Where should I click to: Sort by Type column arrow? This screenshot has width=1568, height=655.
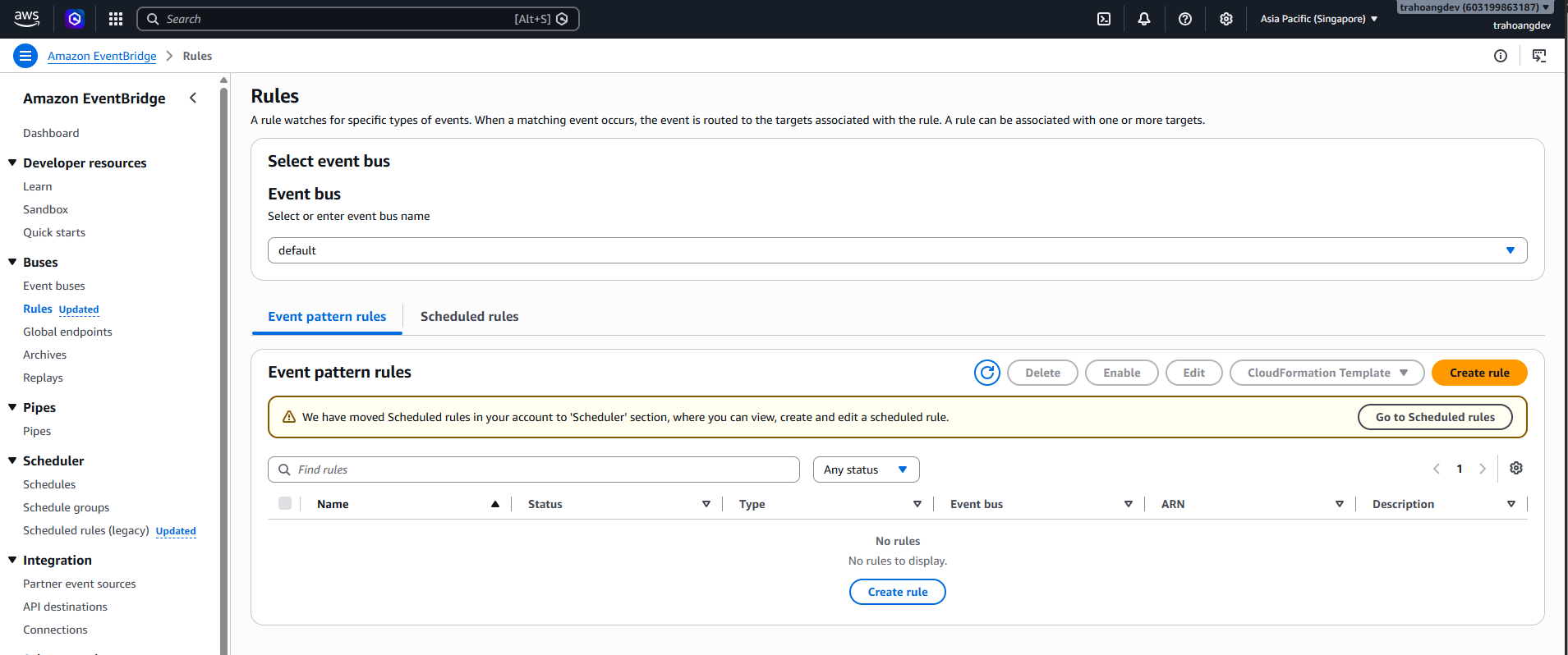pos(917,504)
